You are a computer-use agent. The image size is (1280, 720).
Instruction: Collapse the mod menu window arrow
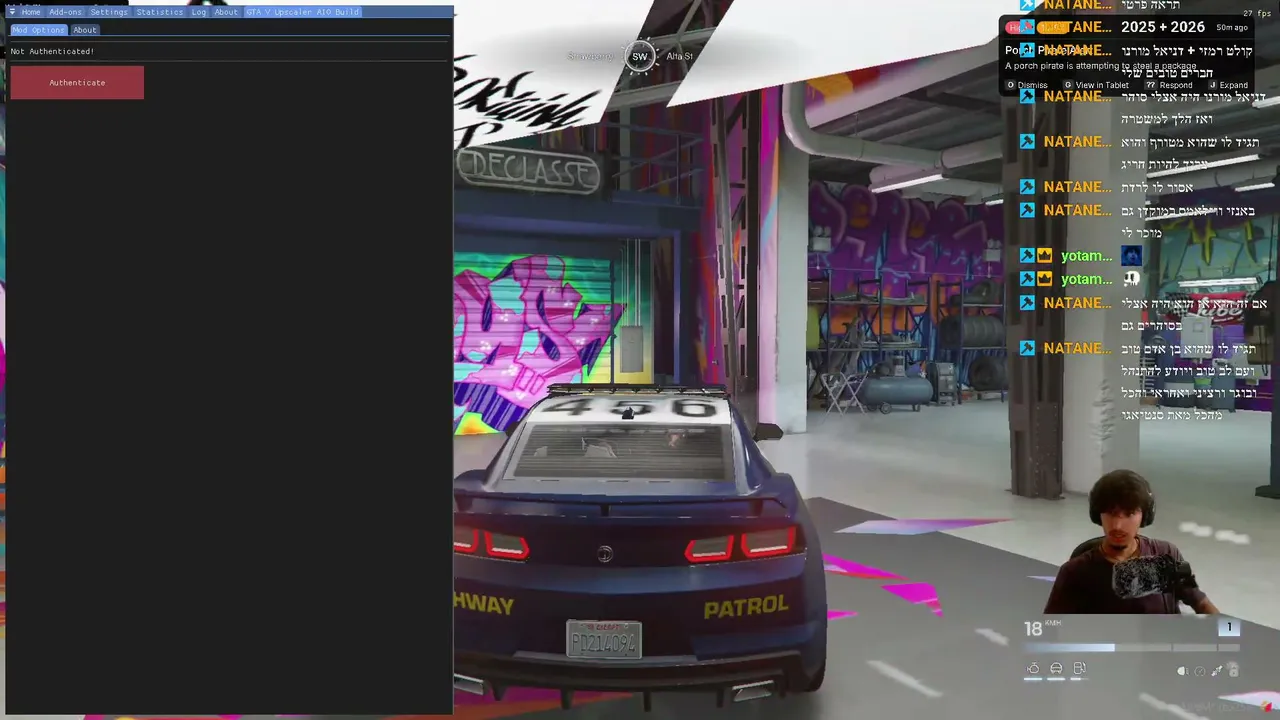pyautogui.click(x=12, y=12)
